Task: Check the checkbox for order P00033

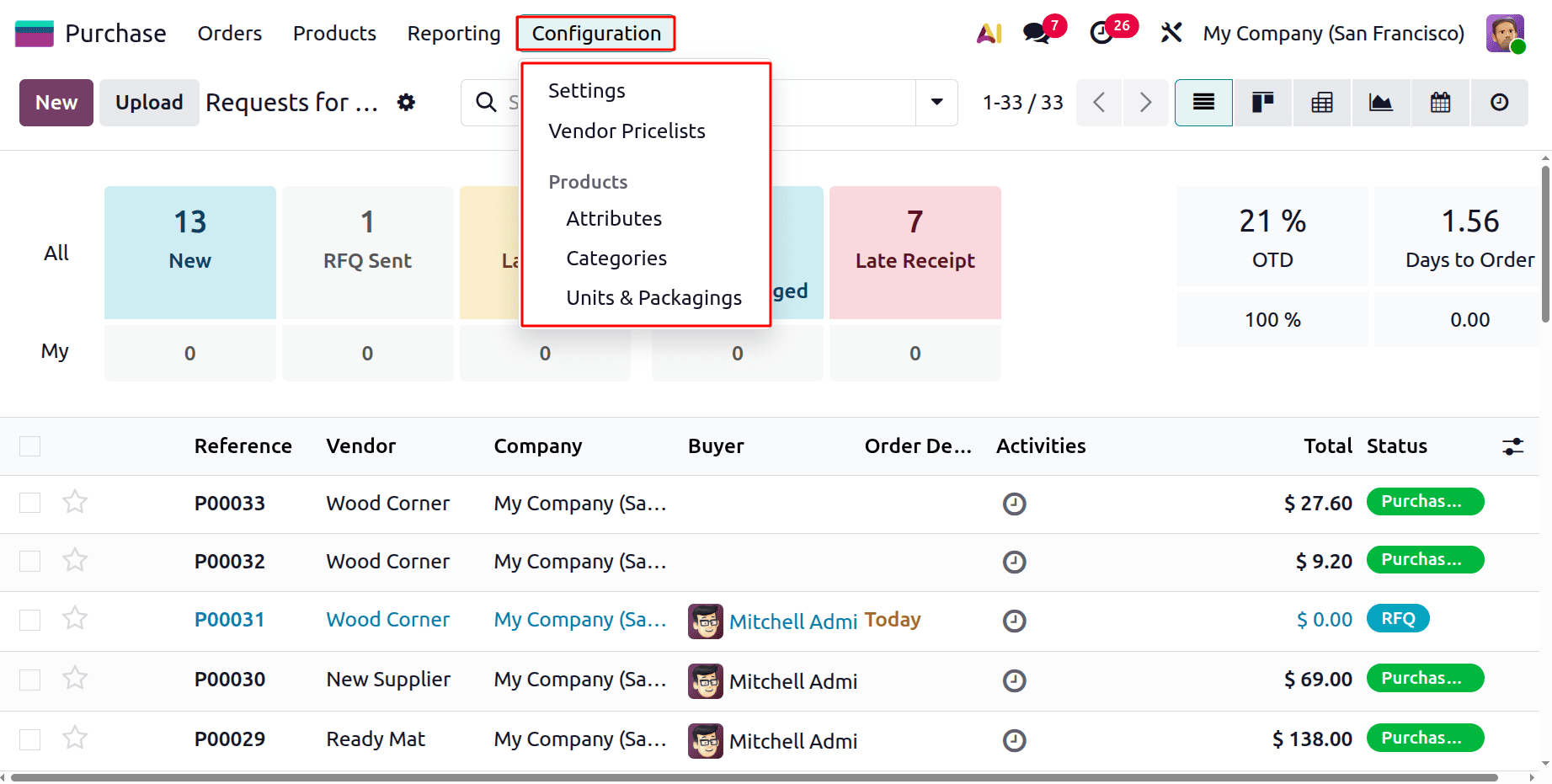Action: pos(29,502)
